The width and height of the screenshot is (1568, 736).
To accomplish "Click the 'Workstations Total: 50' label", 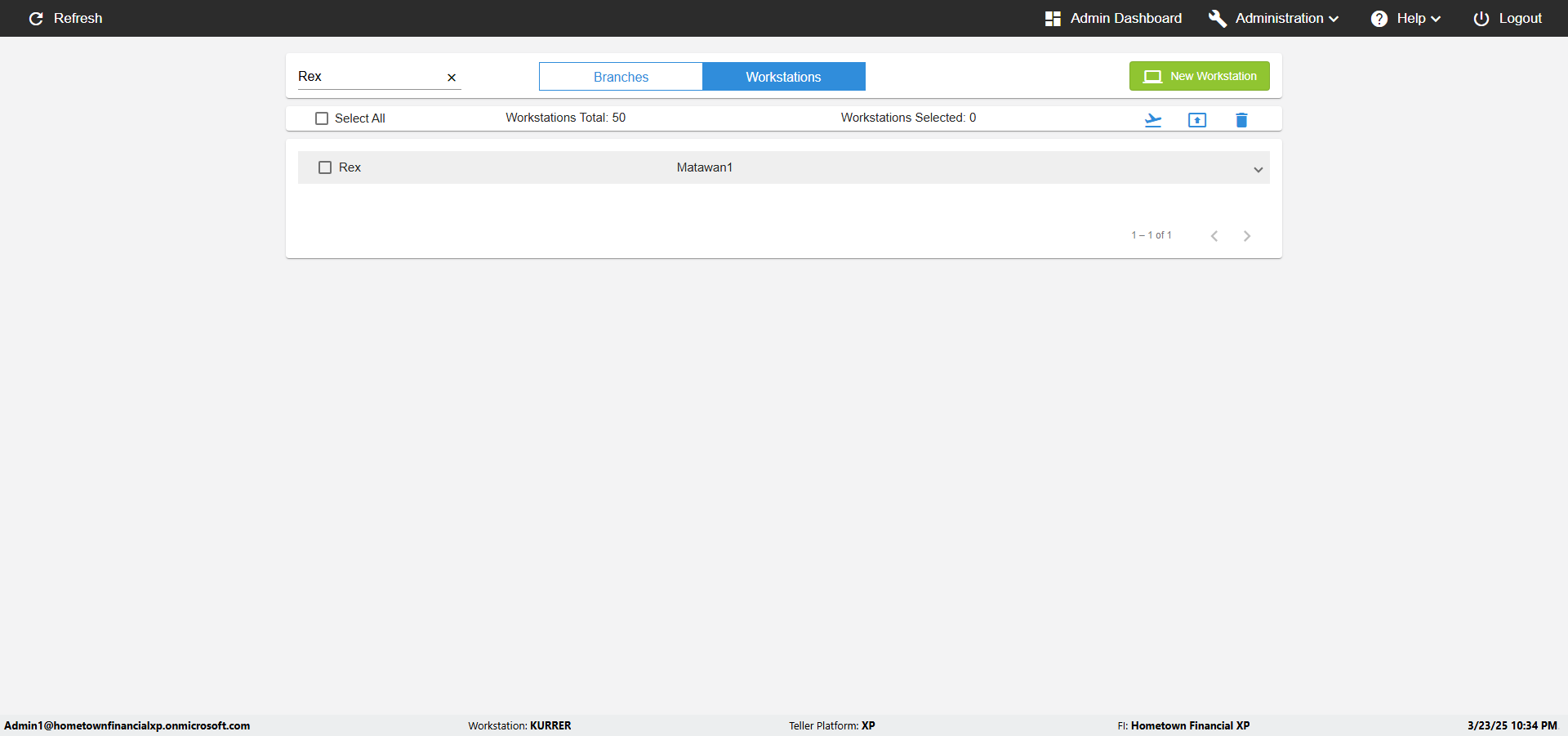I will (x=565, y=118).
